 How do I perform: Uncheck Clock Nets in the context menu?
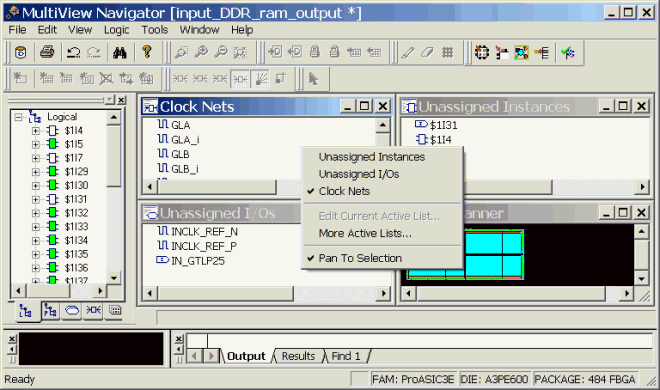point(344,191)
